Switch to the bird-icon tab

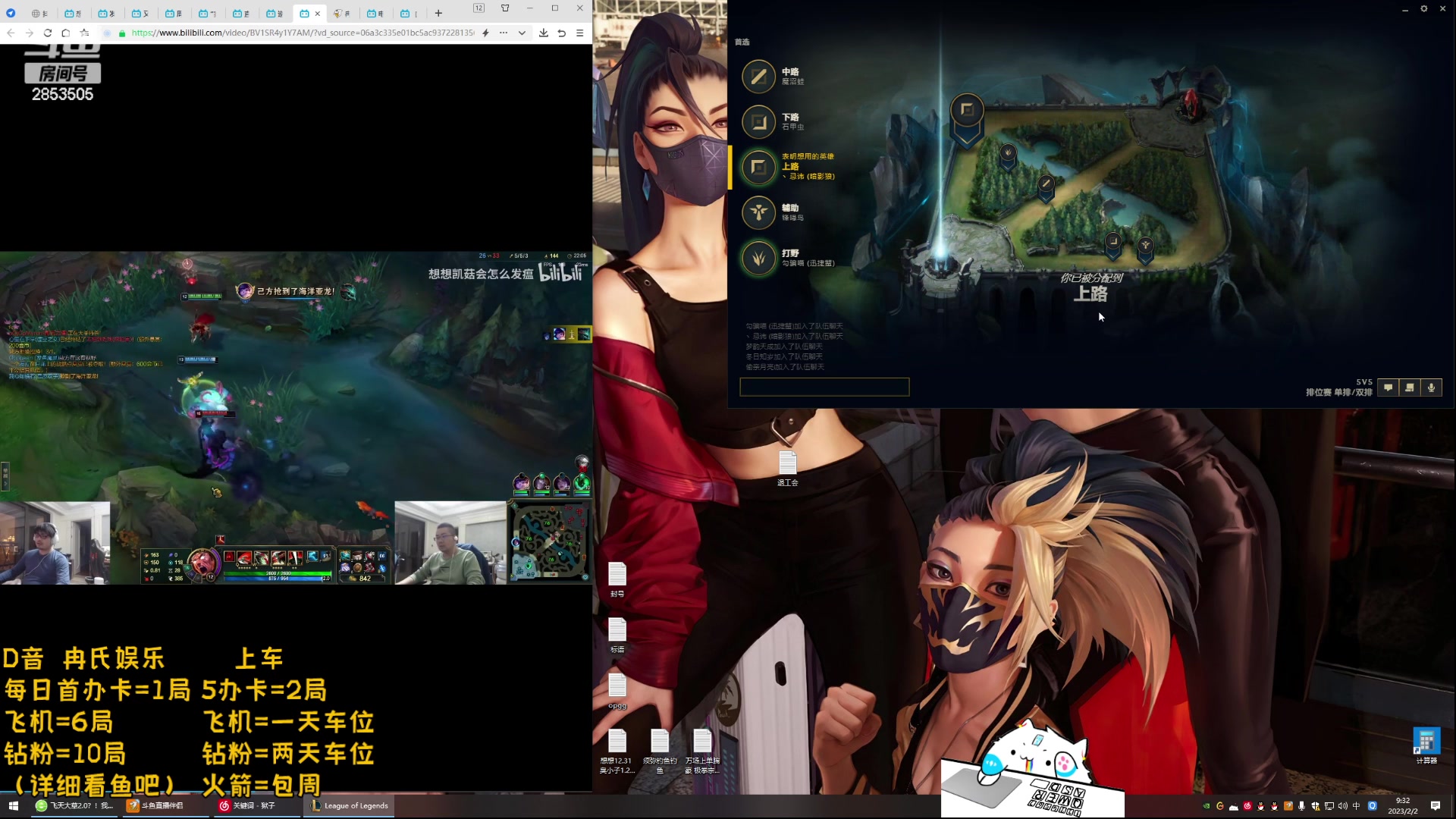342,13
